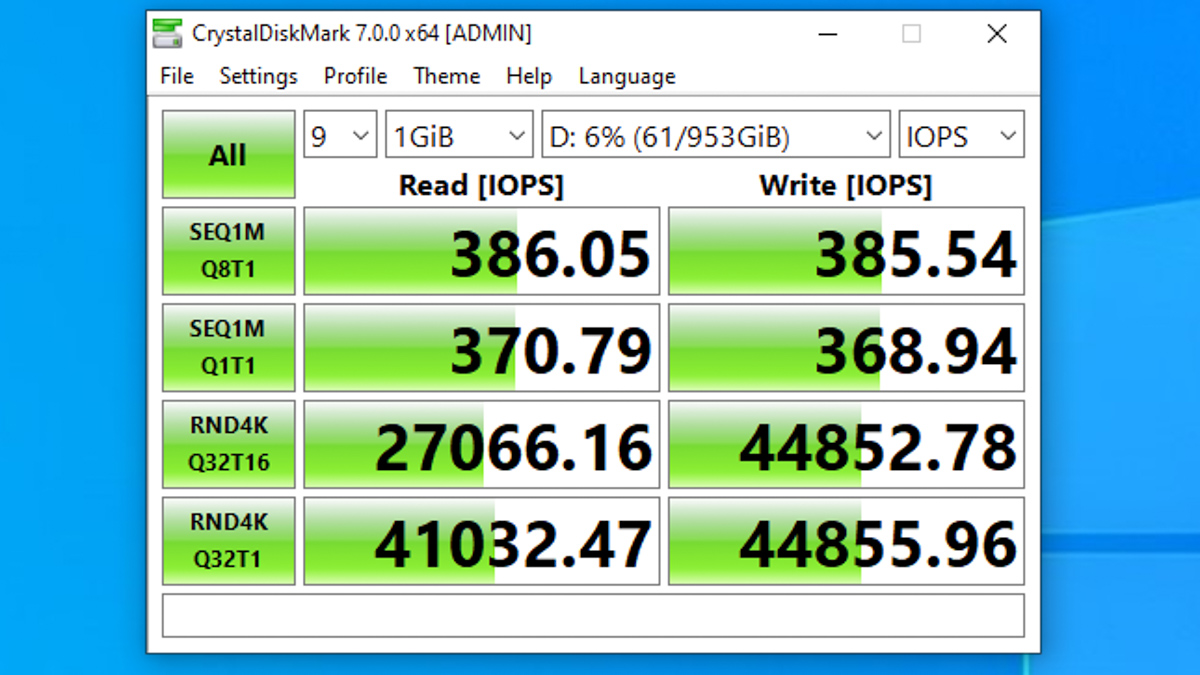Click RND4K Q32T16 write result 44852.78

tap(846, 444)
